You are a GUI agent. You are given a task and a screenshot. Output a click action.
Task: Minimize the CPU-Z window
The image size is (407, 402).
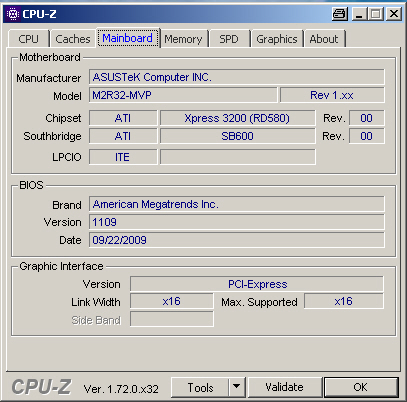click(359, 14)
